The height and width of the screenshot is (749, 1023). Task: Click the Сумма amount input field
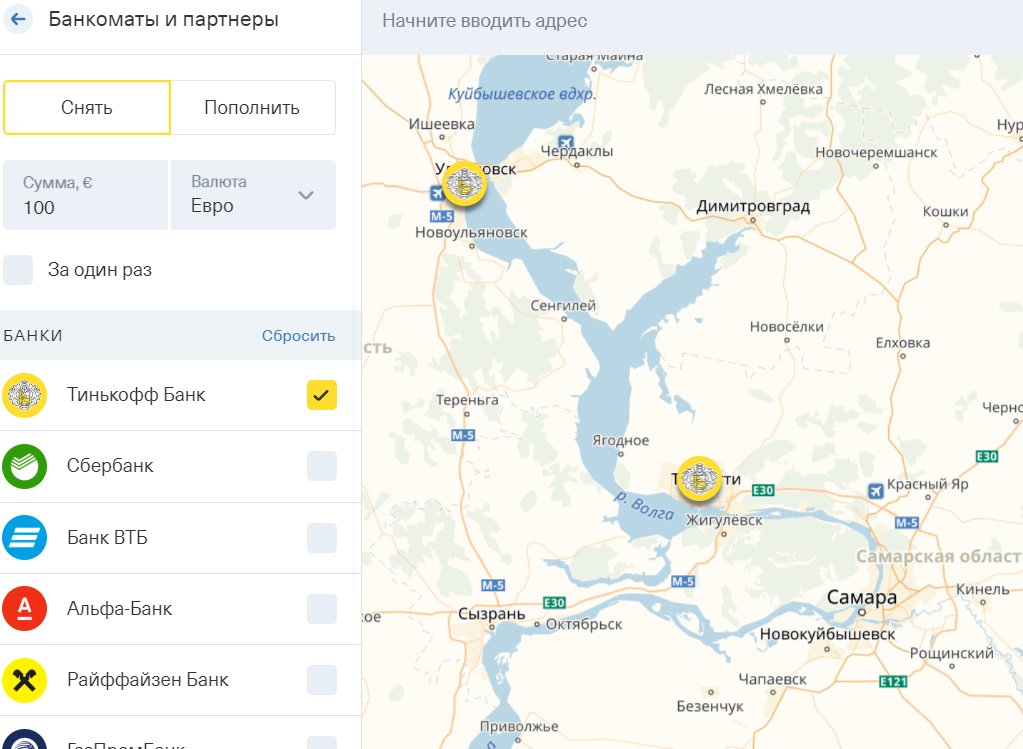point(85,195)
